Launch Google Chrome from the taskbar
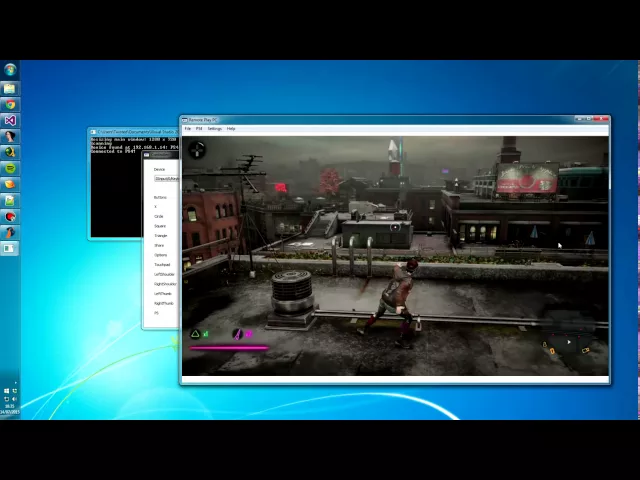This screenshot has height=480, width=640. click(10, 105)
